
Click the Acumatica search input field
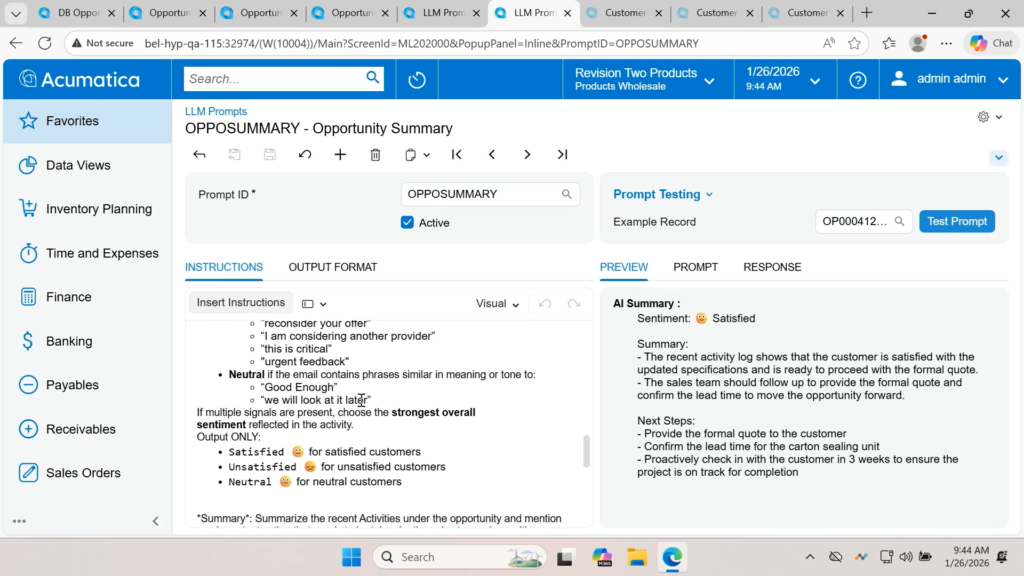pos(273,79)
